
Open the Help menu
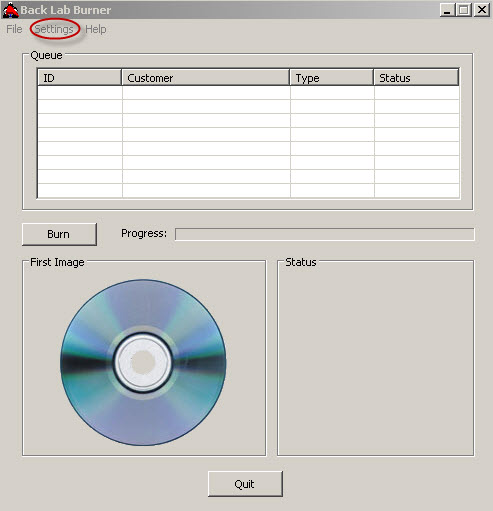click(96, 29)
